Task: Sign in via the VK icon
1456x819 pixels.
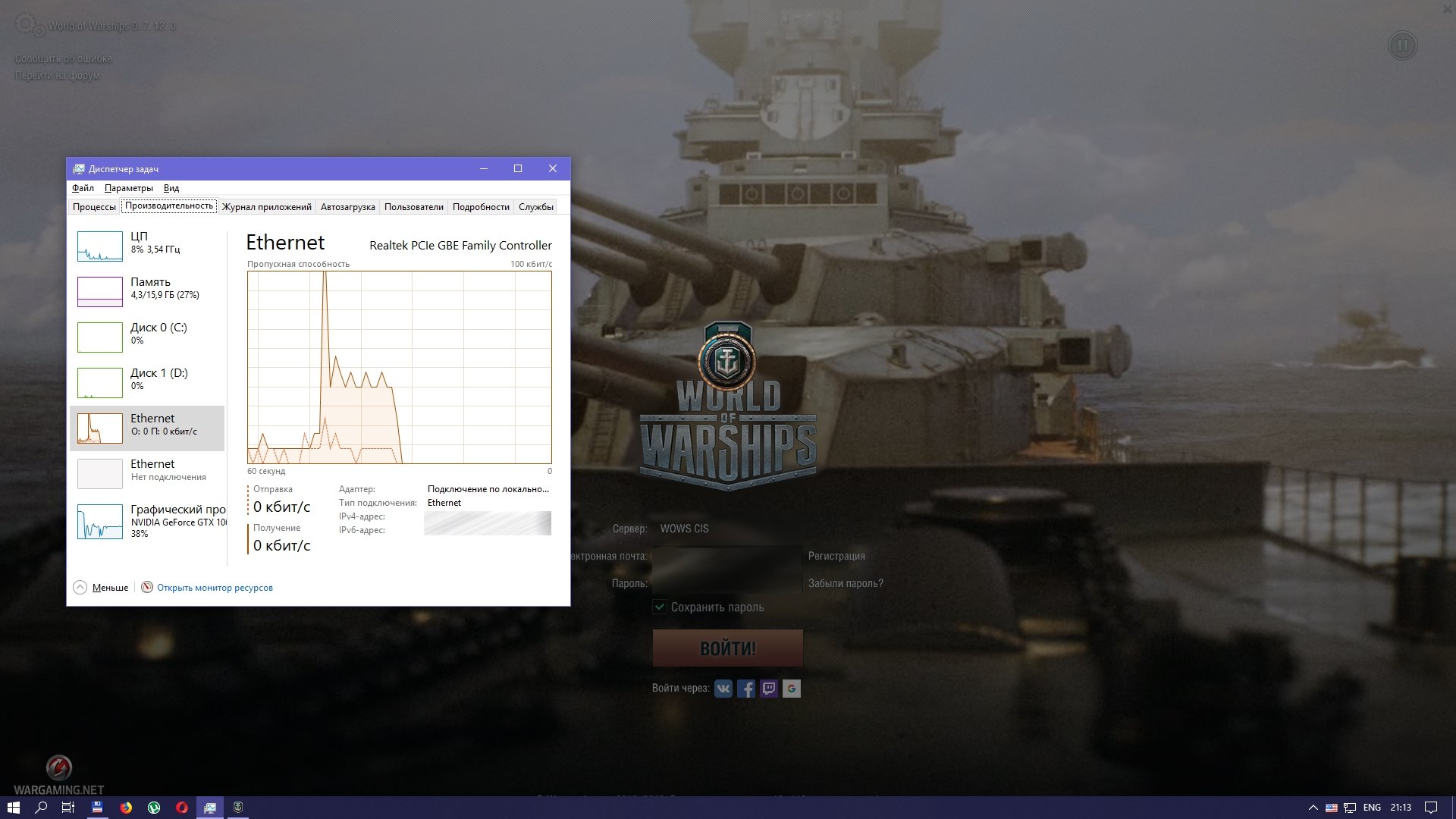Action: 723,689
